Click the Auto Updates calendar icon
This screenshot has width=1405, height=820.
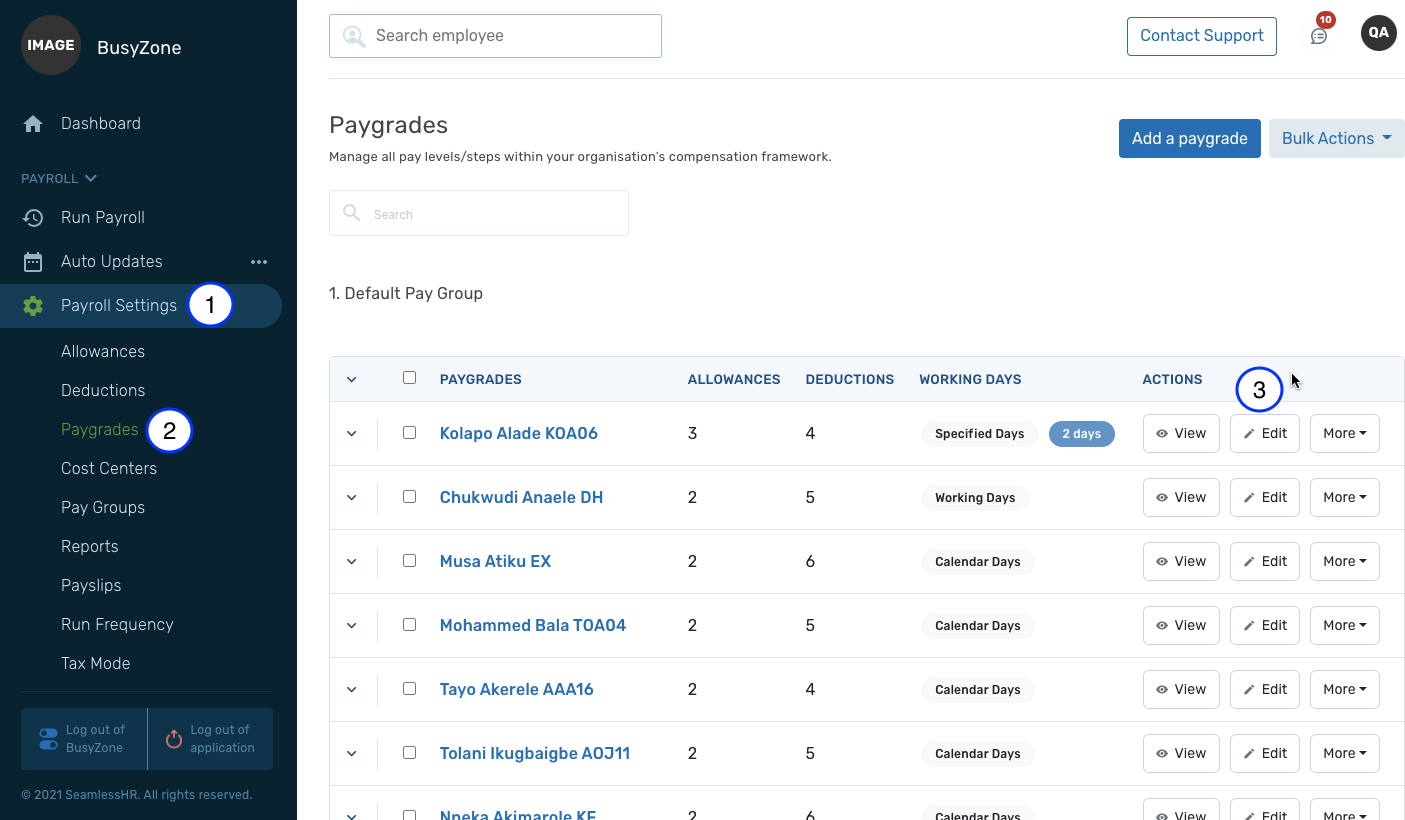coord(33,262)
